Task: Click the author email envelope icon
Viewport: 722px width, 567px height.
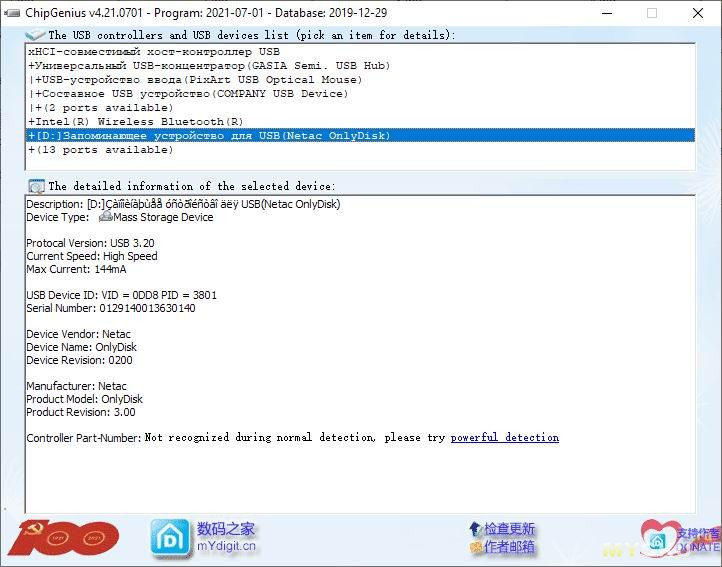Action: click(476, 547)
